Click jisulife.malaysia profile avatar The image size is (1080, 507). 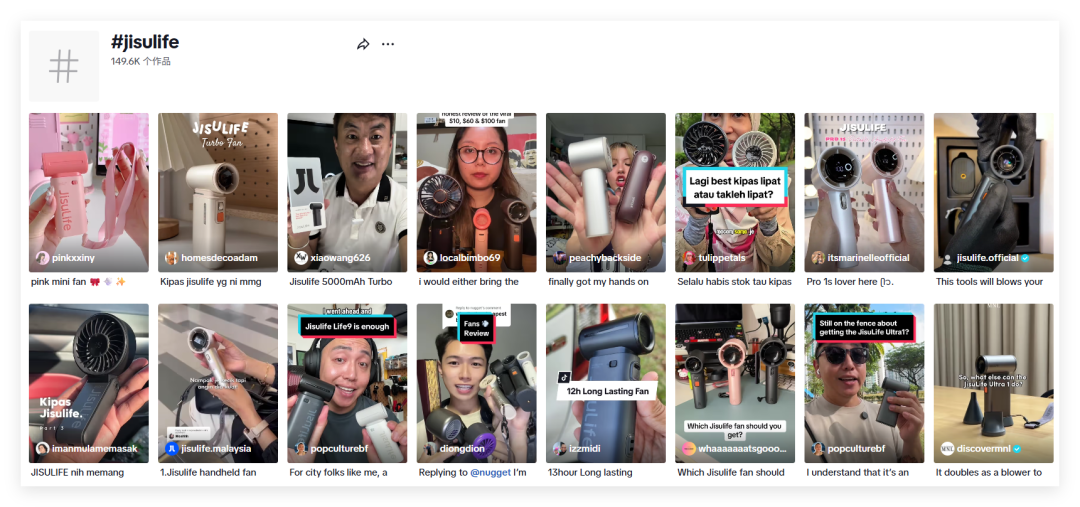tap(172, 448)
